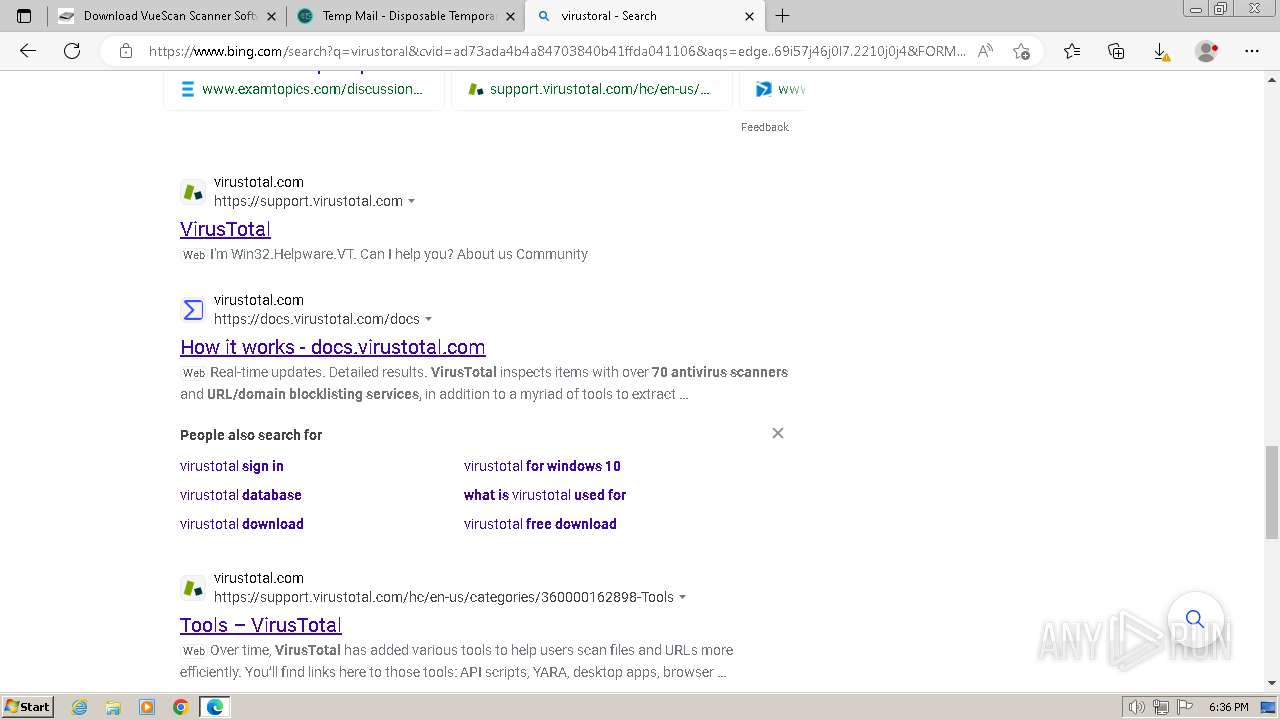Close the virustoral Search tab
This screenshot has height=720, width=1280.
pos(749,16)
